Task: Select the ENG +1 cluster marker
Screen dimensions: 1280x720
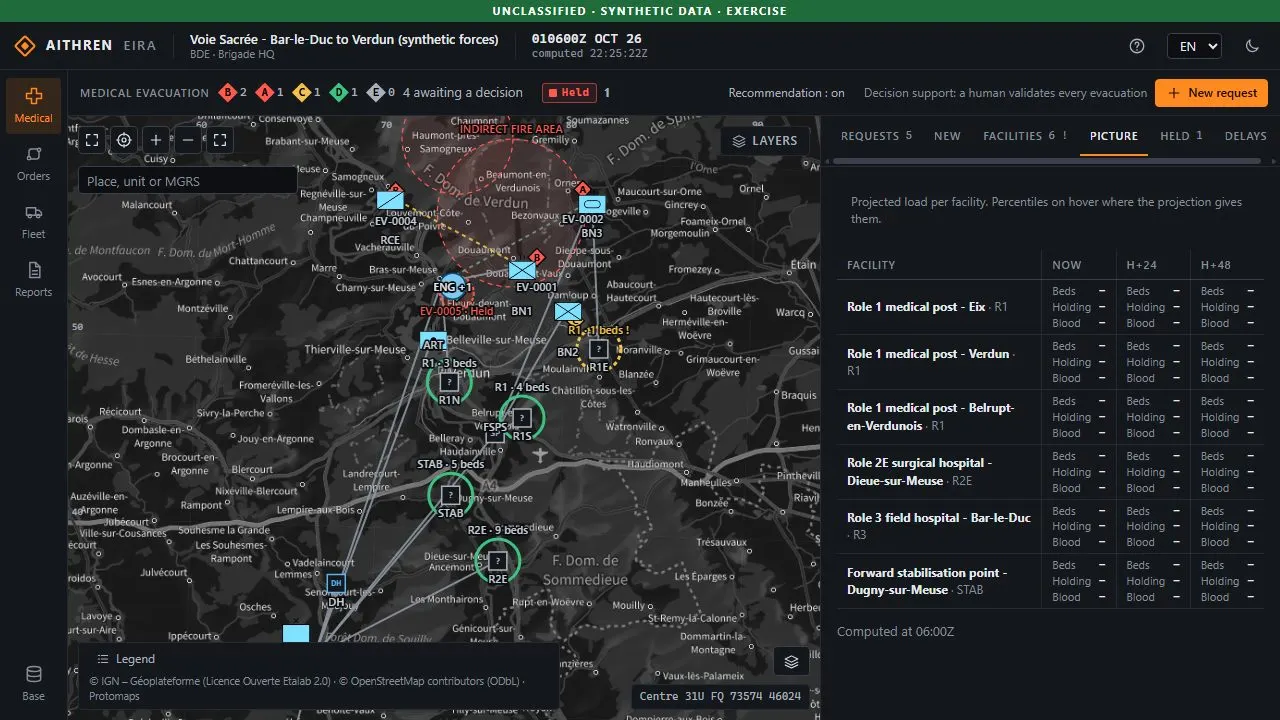Action: click(452, 287)
